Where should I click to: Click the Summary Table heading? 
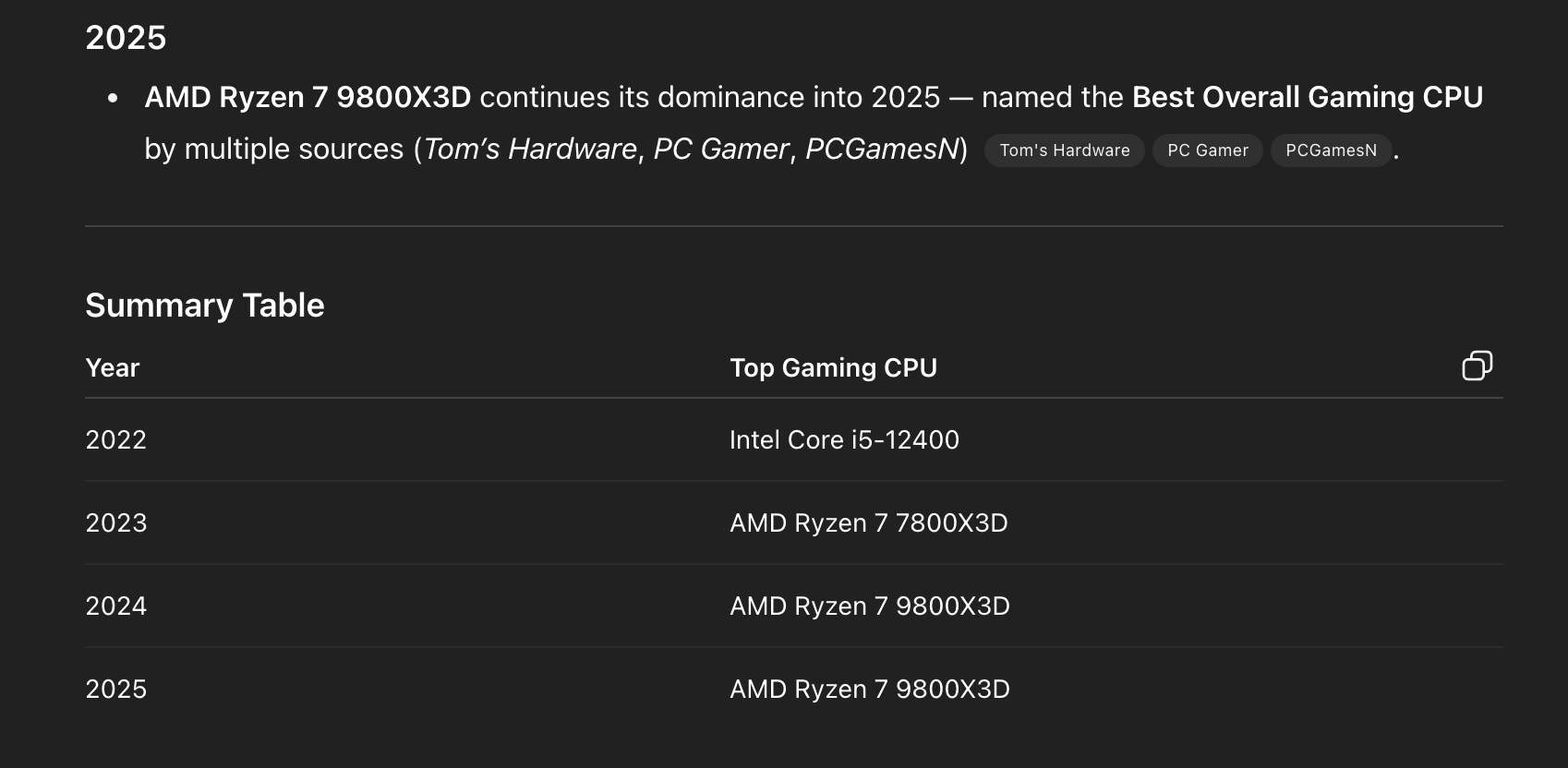(x=204, y=305)
